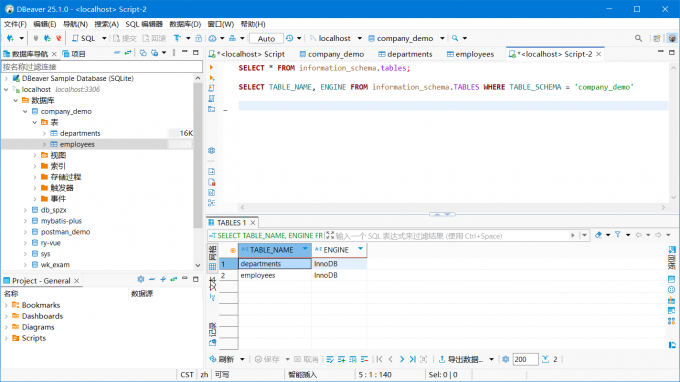
Task: Select the ry-vue database
Action: click(51, 243)
